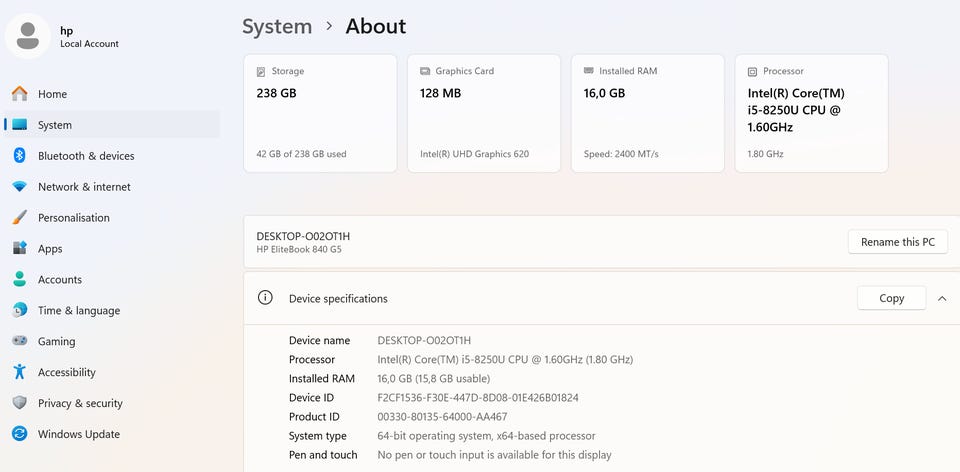
Task: Click the hp user profile avatar
Action: pyautogui.click(x=28, y=37)
